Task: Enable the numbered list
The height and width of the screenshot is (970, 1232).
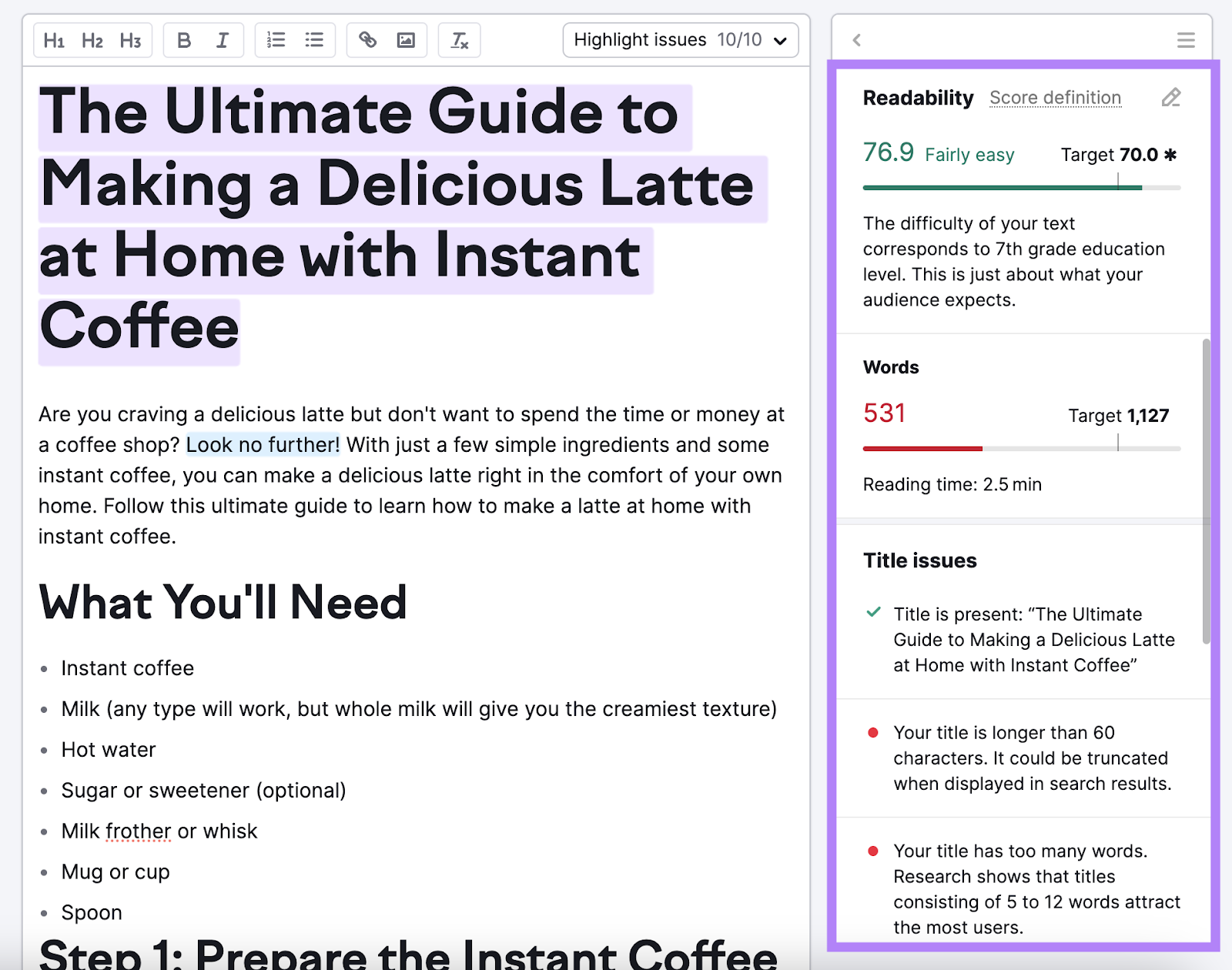Action: coord(275,40)
